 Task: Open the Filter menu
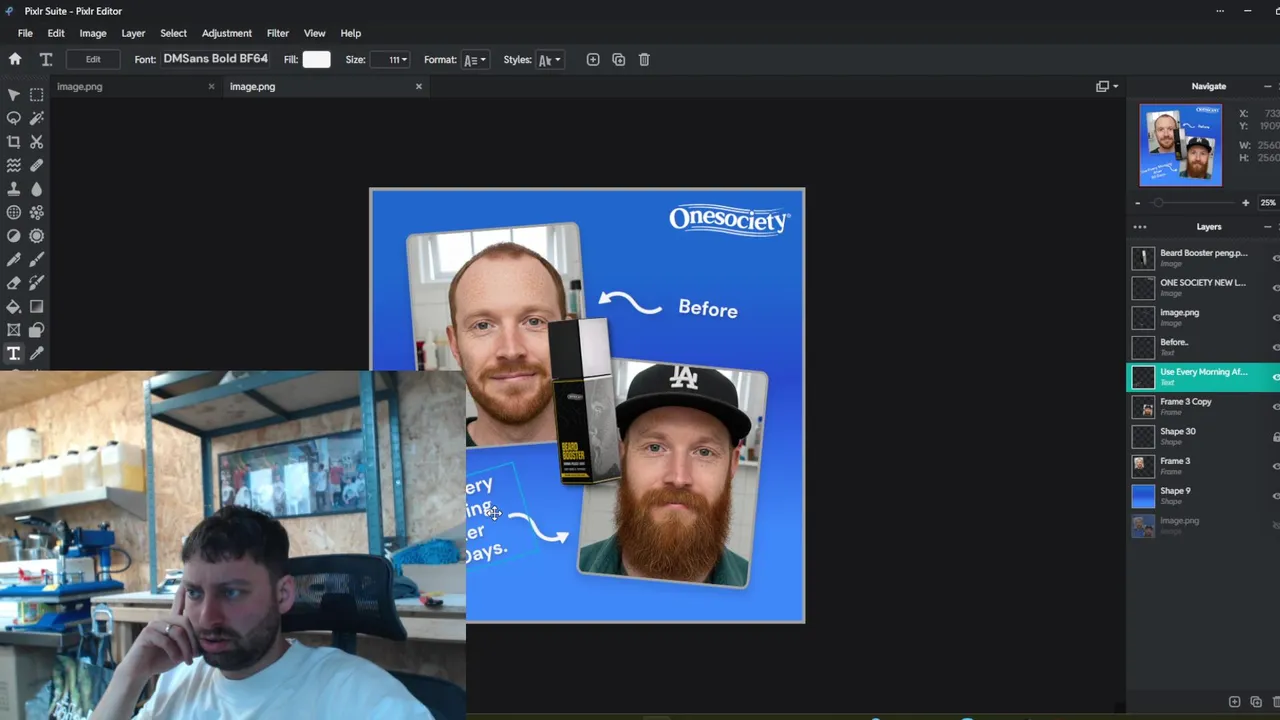pos(278,33)
